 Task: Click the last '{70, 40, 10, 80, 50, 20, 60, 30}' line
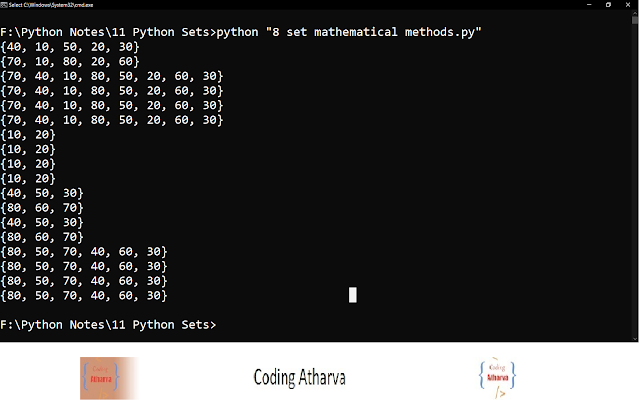[x=112, y=120]
